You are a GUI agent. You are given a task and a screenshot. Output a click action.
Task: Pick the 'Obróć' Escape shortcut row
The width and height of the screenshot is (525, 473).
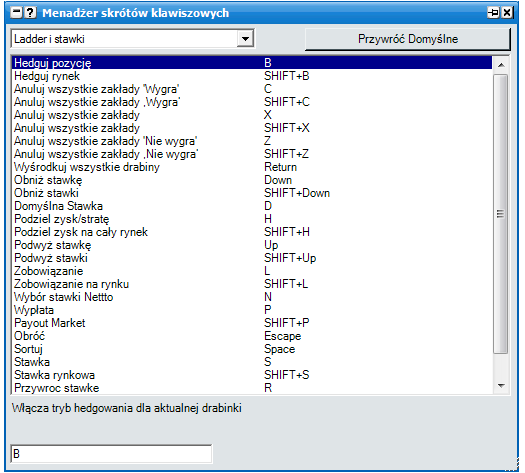click(x=252, y=336)
